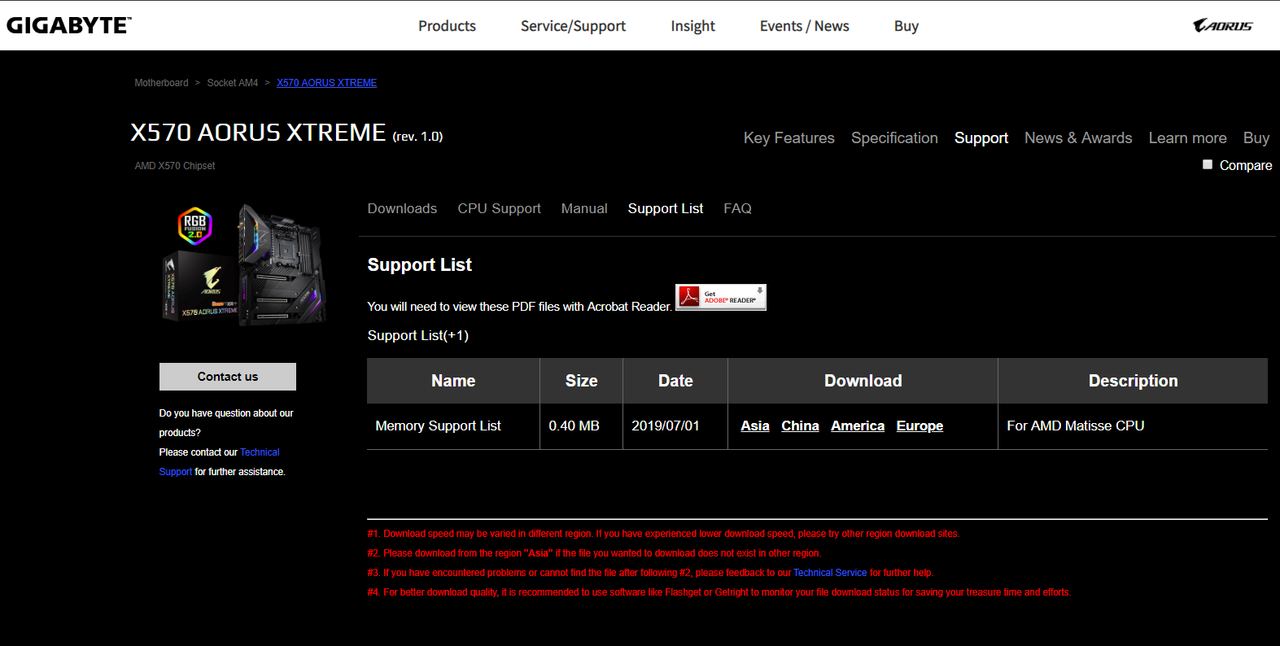Viewport: 1280px width, 646px height.
Task: Download Memory Support List from Asia
Action: click(755, 426)
